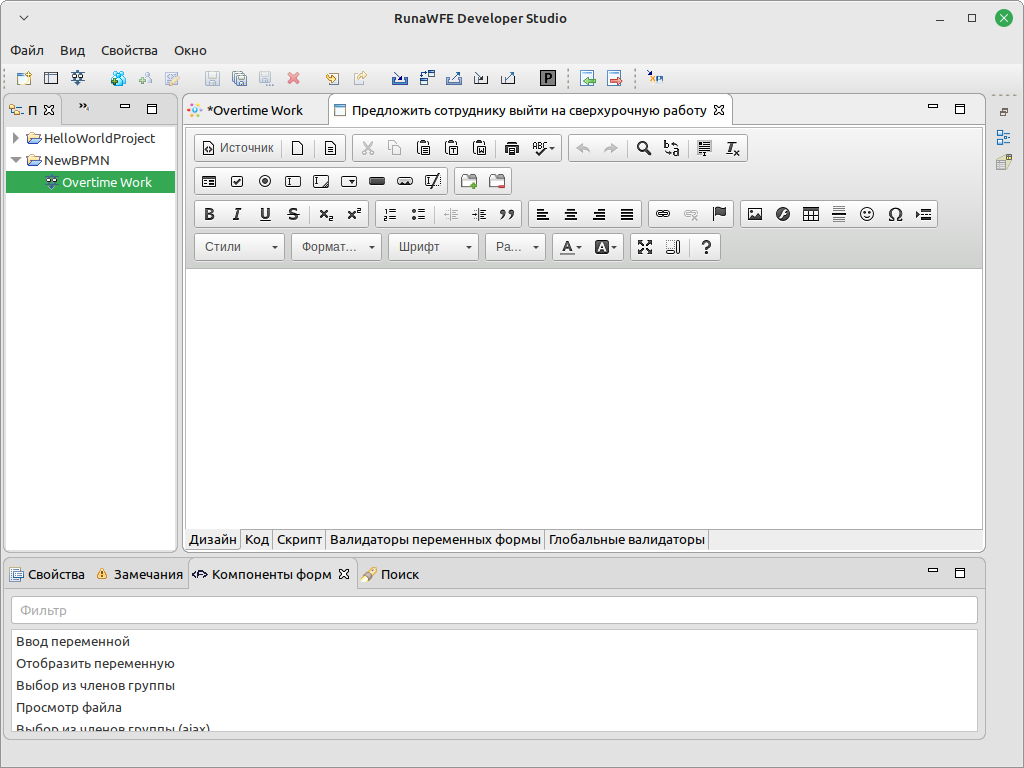Insert a special character (Omega)
This screenshot has height=768, width=1024.
coord(895,214)
